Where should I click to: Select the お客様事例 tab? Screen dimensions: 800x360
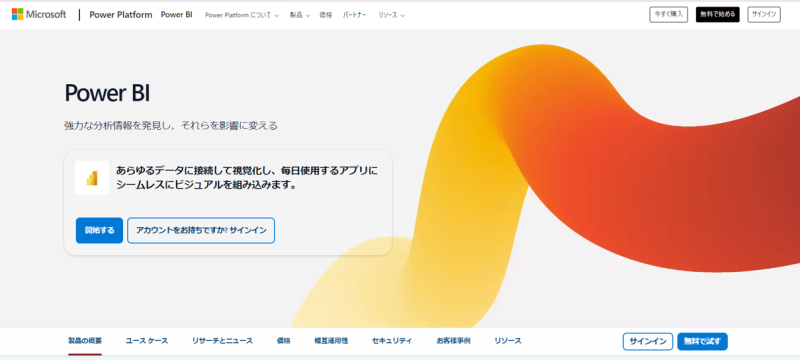point(453,341)
